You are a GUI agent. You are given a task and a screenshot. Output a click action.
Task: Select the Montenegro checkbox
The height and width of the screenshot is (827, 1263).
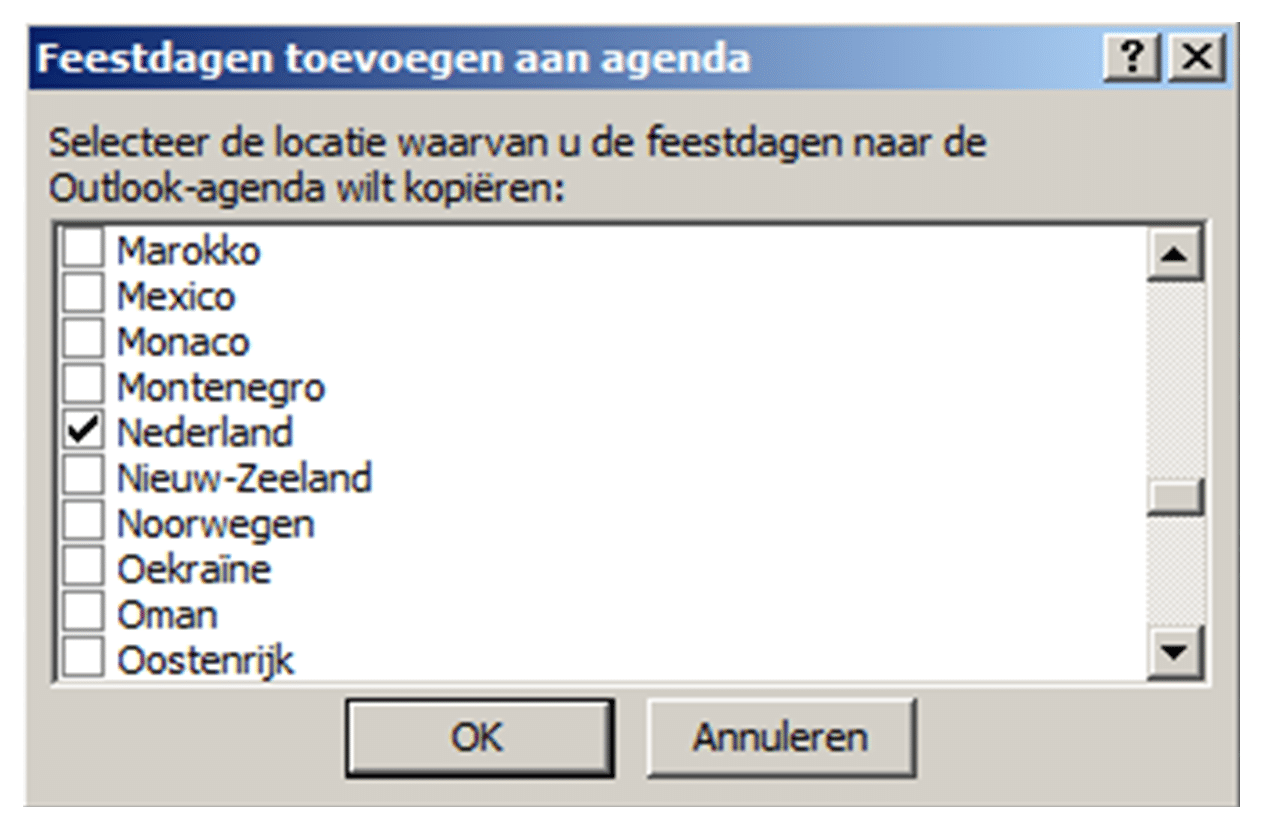(x=84, y=386)
